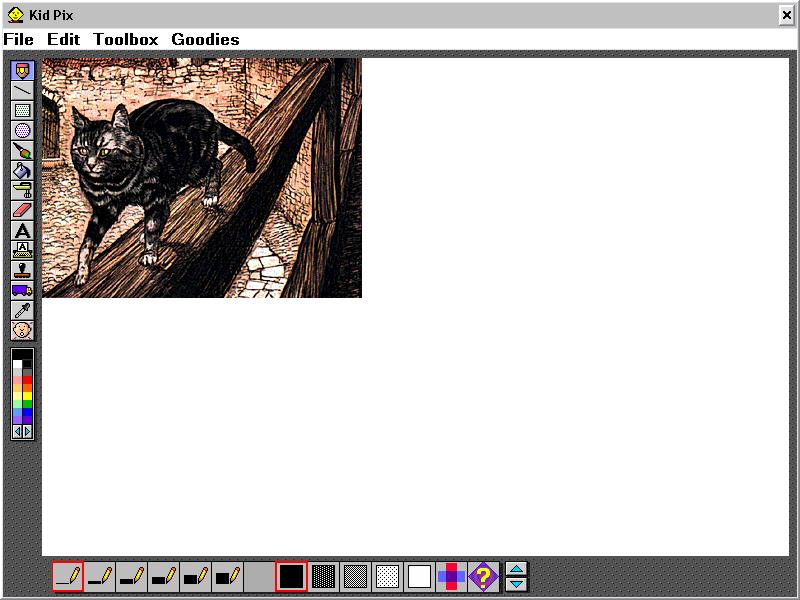Pick the white color swatch
Screen dimensions: 800x600
coord(17,364)
